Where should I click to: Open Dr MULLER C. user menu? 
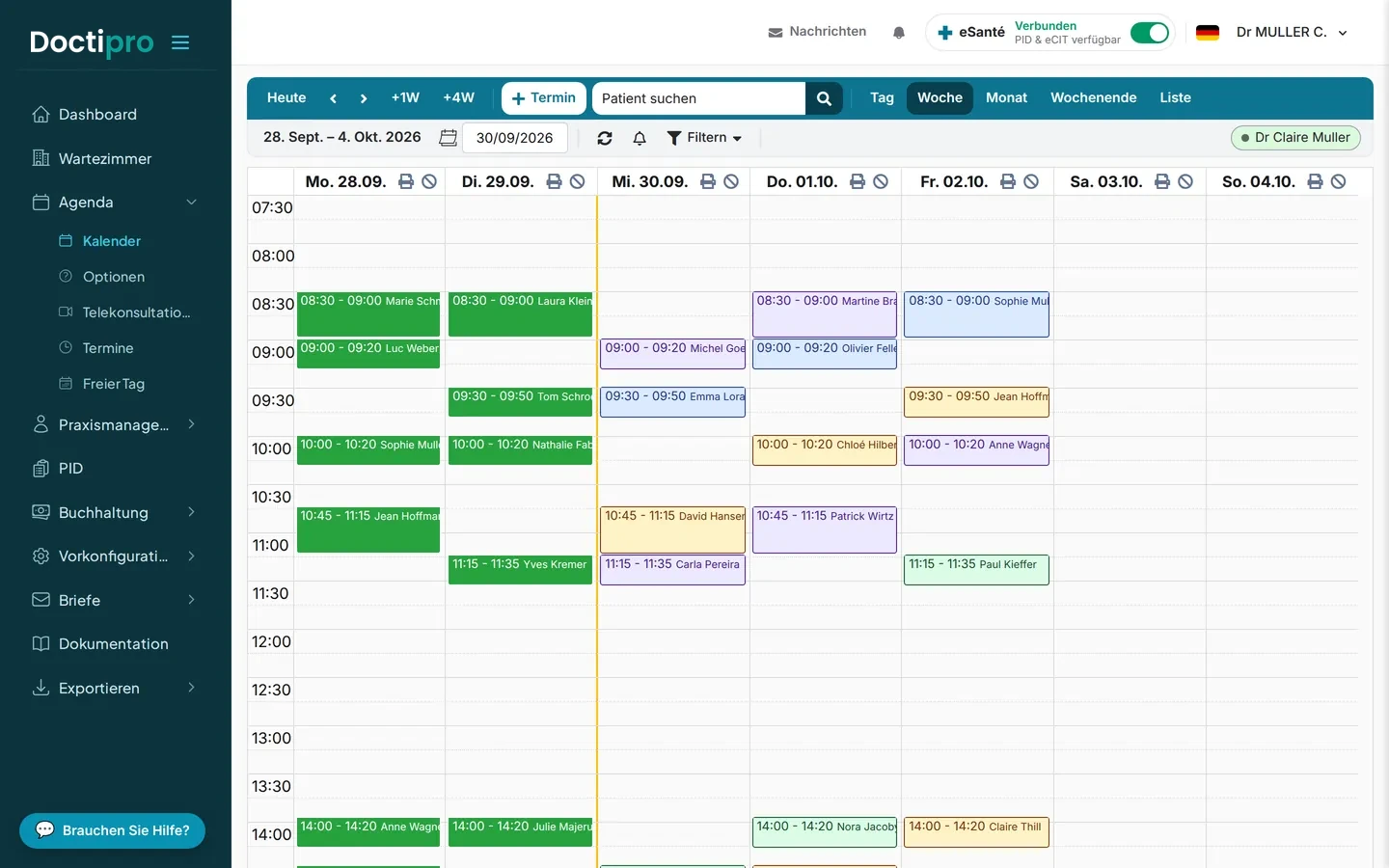[x=1292, y=33]
